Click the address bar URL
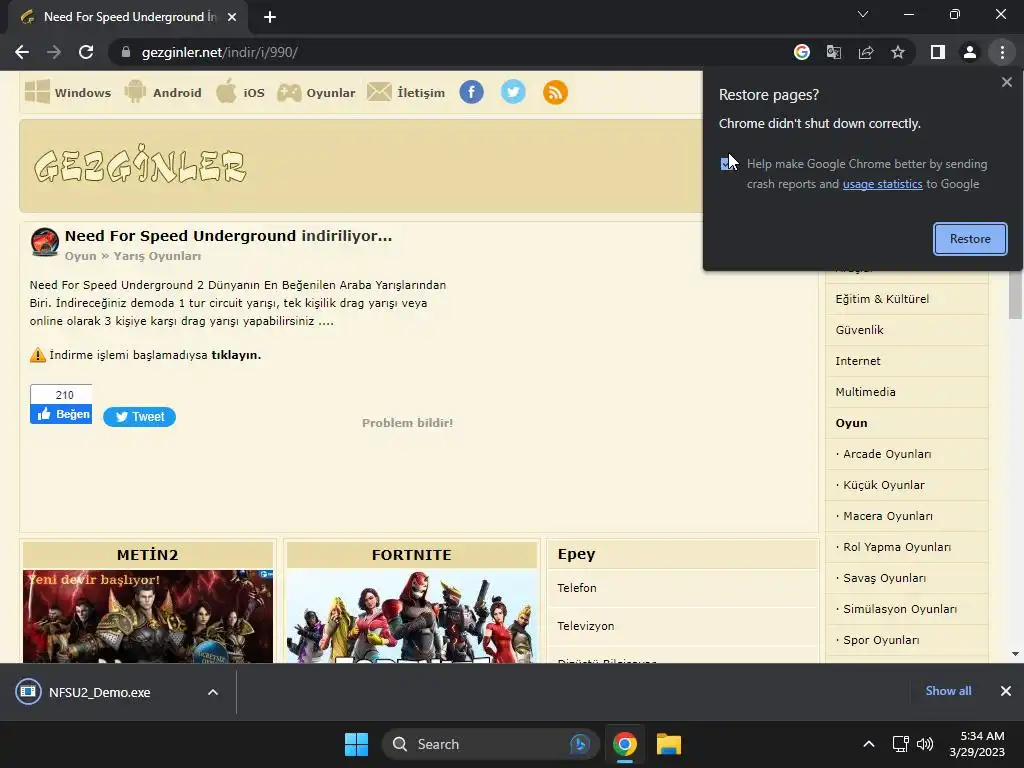This screenshot has height=768, width=1024. click(x=219, y=52)
